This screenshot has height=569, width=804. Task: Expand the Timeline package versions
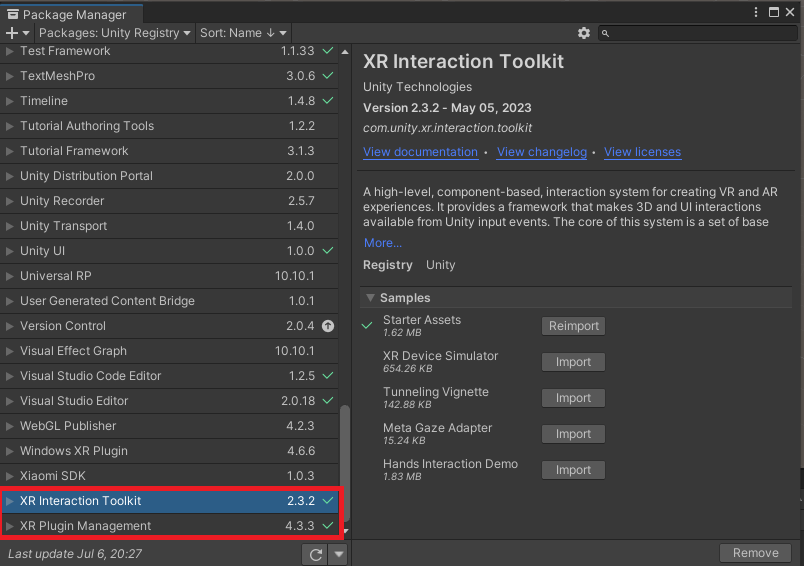tap(9, 101)
